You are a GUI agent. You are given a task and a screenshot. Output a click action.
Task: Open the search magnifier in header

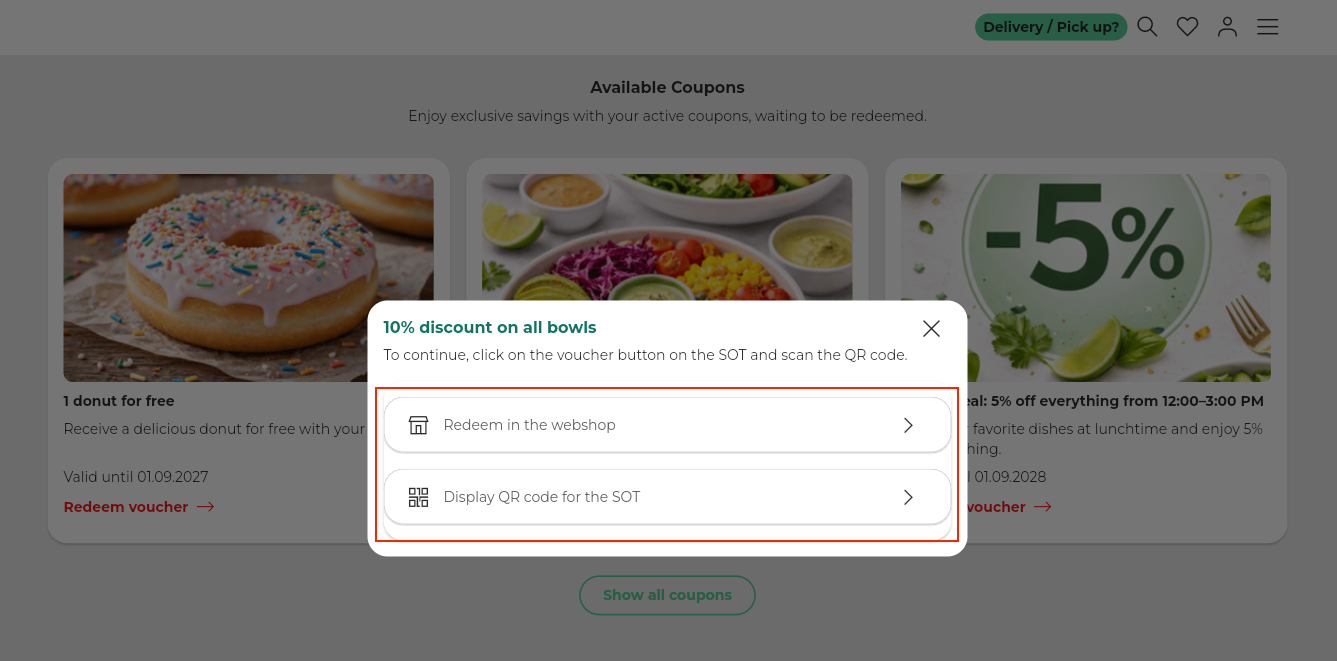(1147, 27)
